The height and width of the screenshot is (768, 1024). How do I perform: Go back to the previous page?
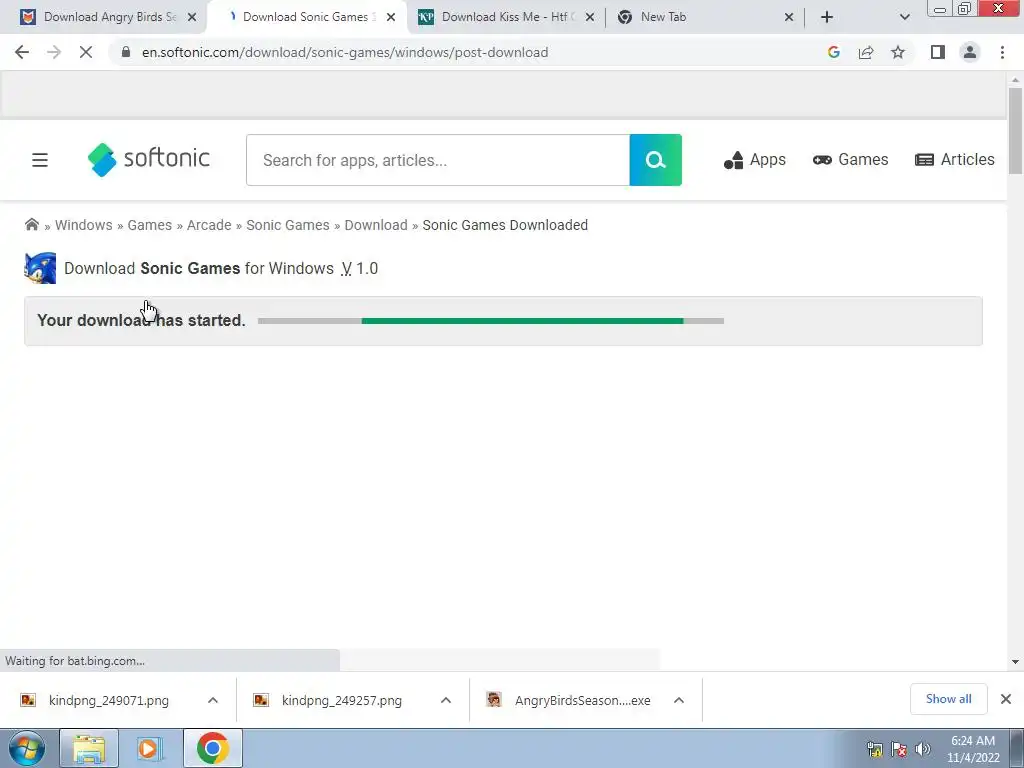(22, 52)
